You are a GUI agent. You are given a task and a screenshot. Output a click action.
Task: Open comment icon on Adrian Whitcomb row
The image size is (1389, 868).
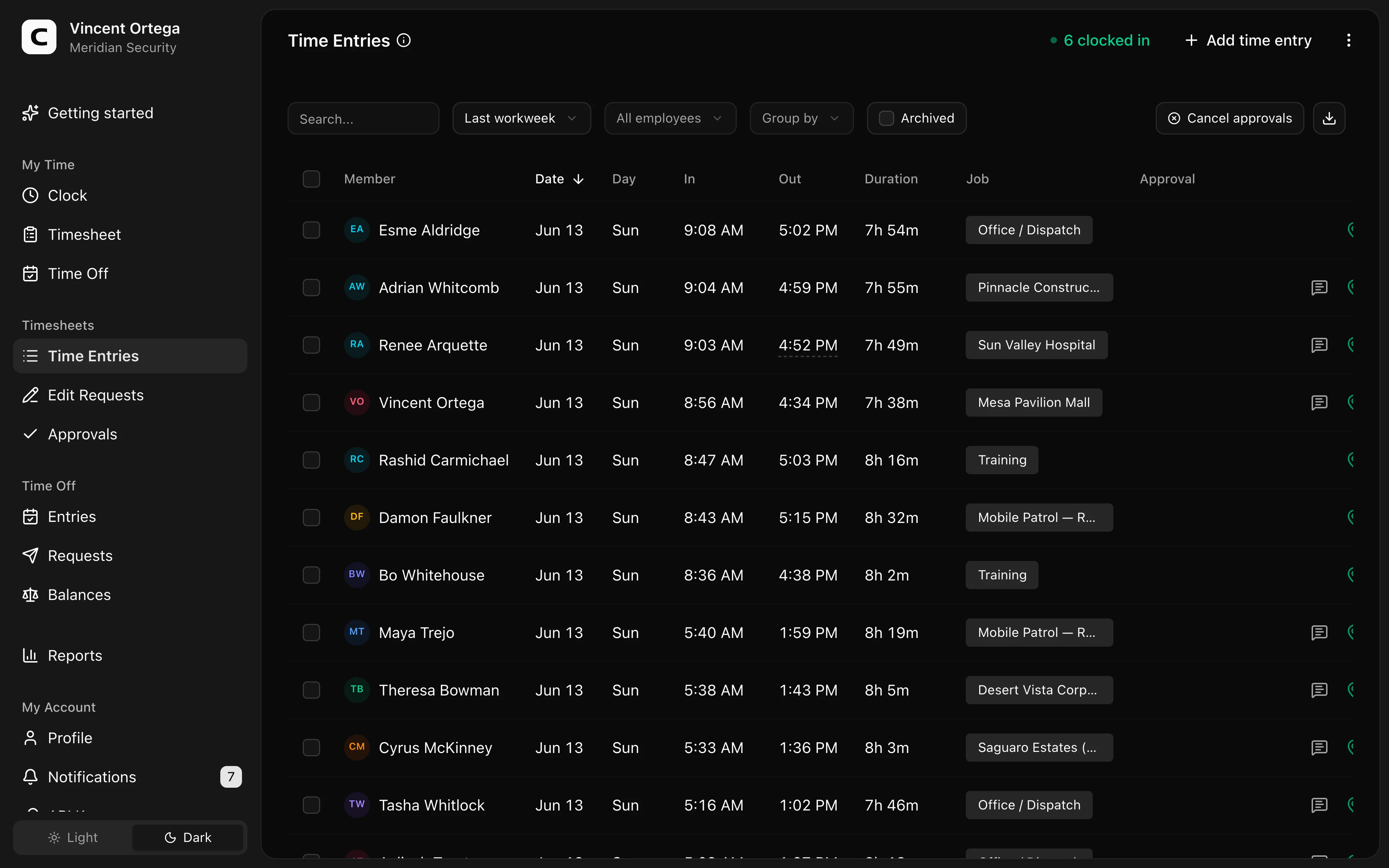pos(1319,288)
